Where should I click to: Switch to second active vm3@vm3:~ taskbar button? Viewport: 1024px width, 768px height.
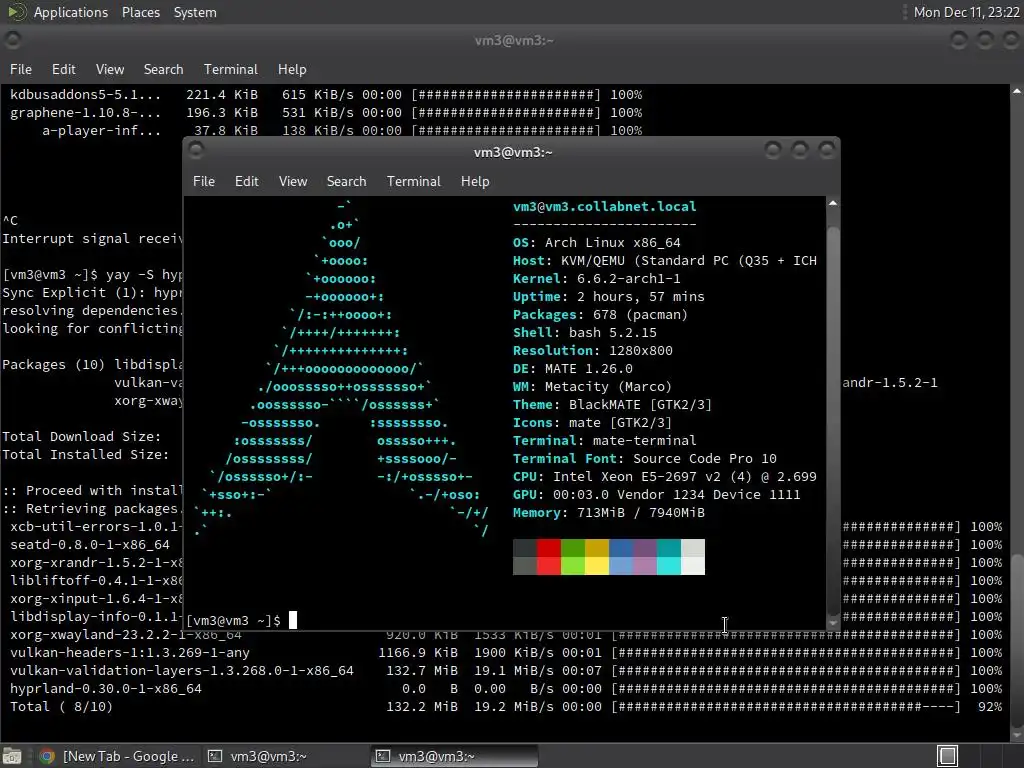click(454, 756)
